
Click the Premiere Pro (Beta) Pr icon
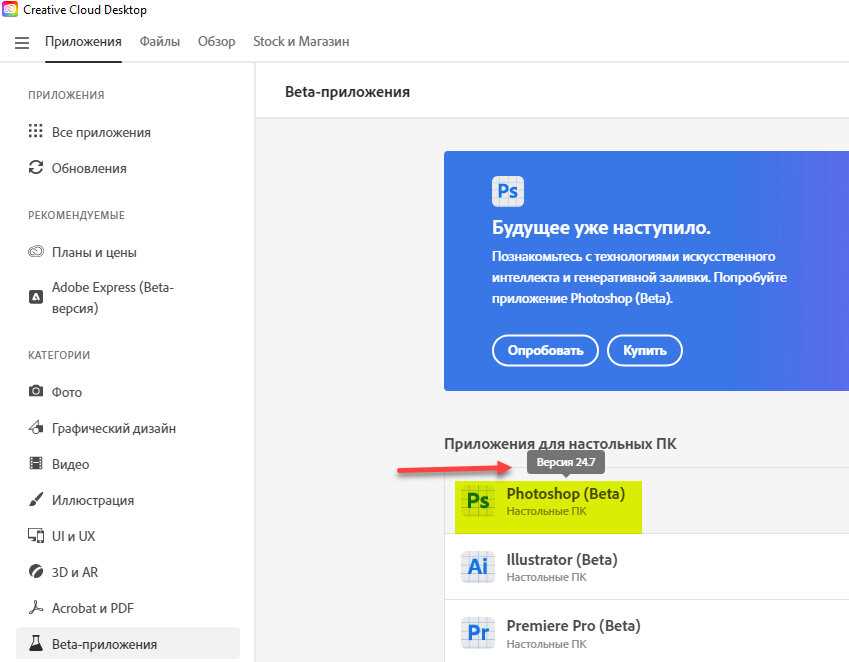pos(478,632)
